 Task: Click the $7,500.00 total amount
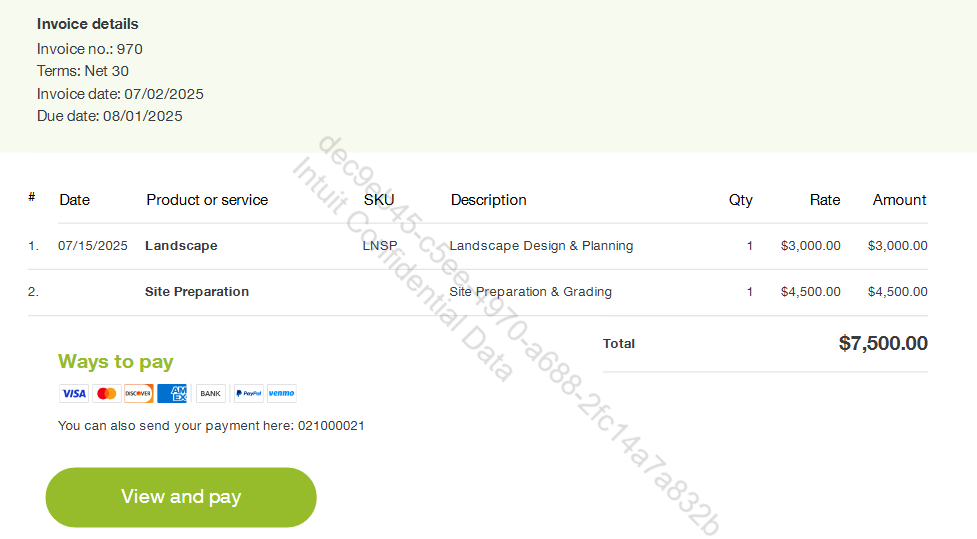883,343
